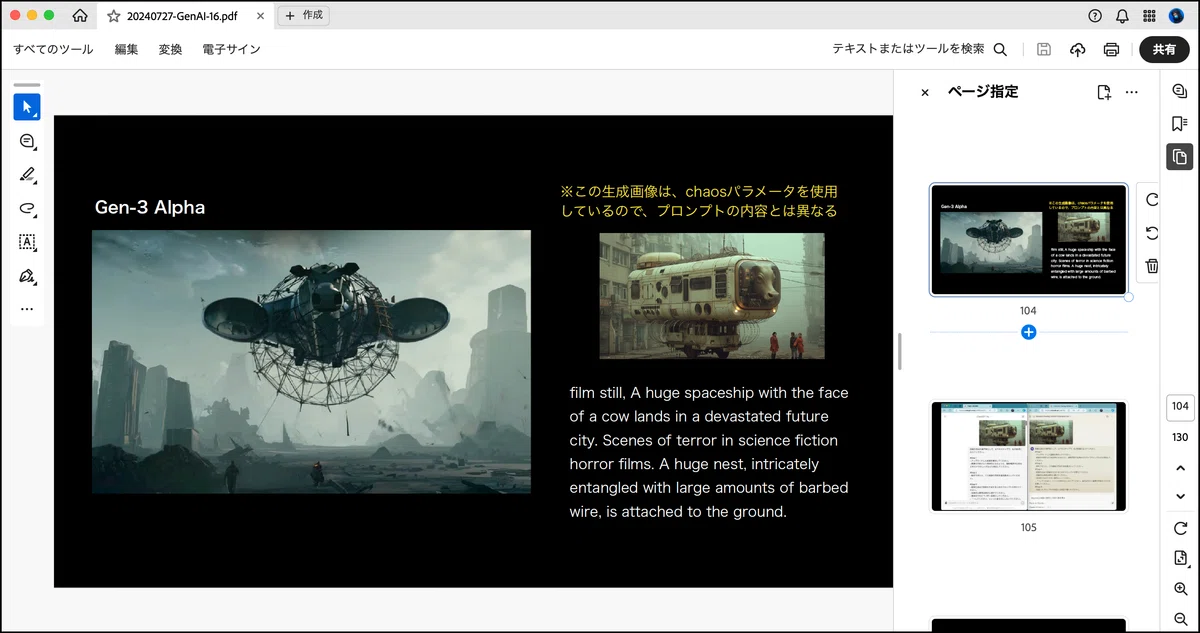Open the user profile avatar
This screenshot has height=633, width=1200.
pos(1176,16)
